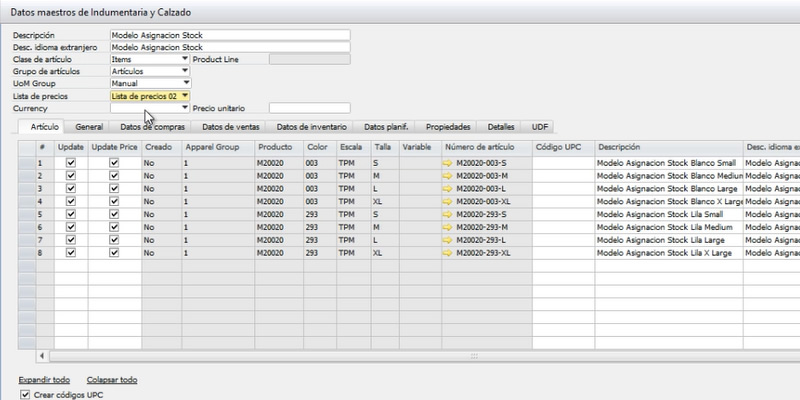The image size is (800, 400).
Task: Click Expandir todo link
Action: [44, 380]
